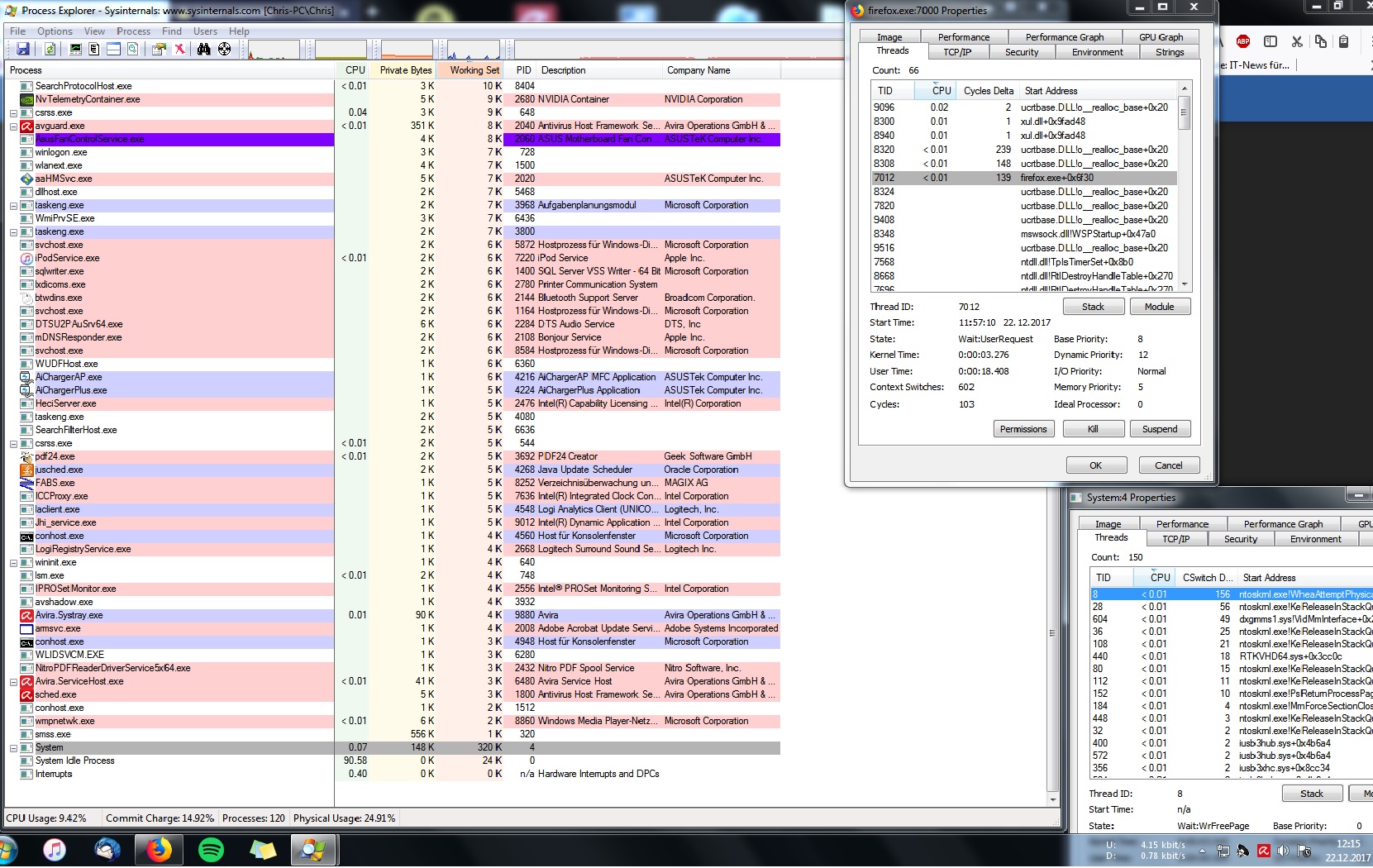Click the scissors Cut icon in Firefox
The image size is (1373, 868).
pos(1297,41)
